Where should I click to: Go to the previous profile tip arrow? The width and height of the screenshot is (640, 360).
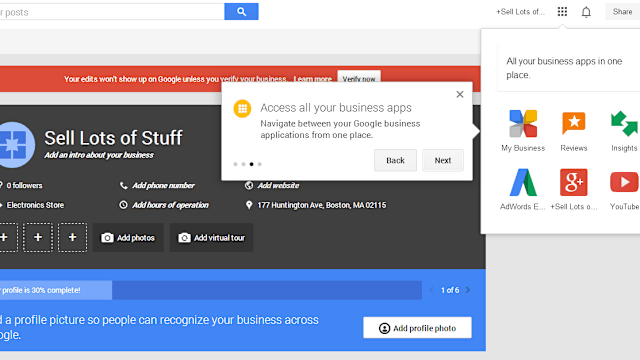pyautogui.click(x=431, y=290)
